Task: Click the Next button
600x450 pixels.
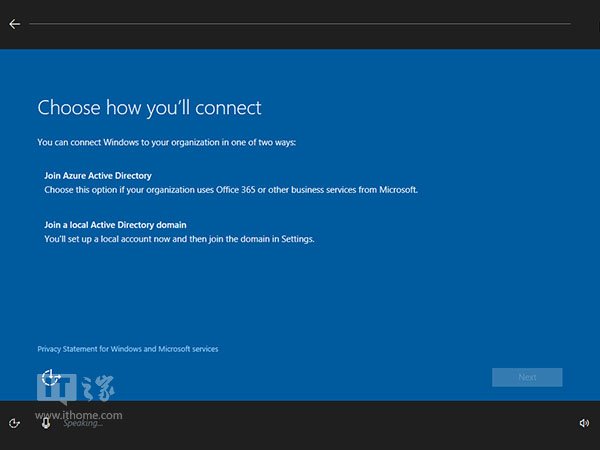Action: pyautogui.click(x=527, y=377)
